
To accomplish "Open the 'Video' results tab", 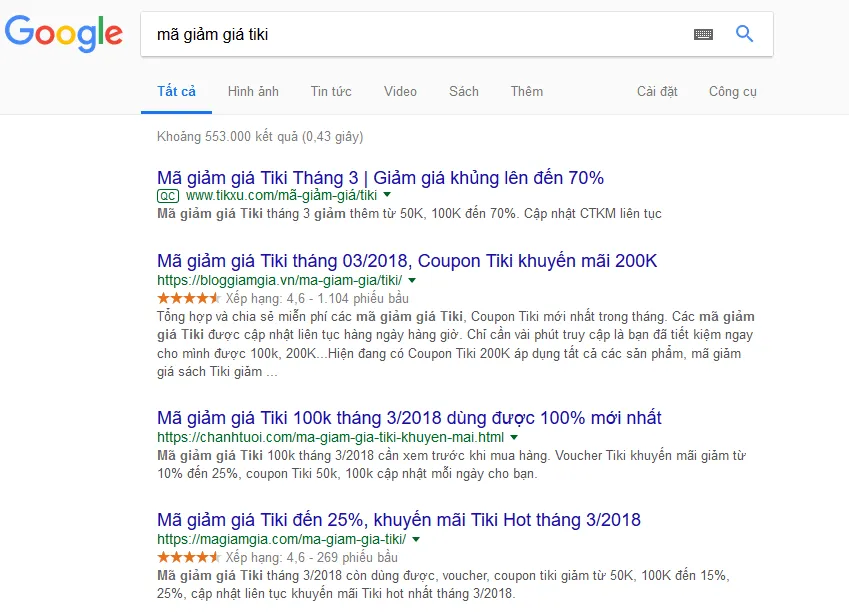I will pos(400,91).
